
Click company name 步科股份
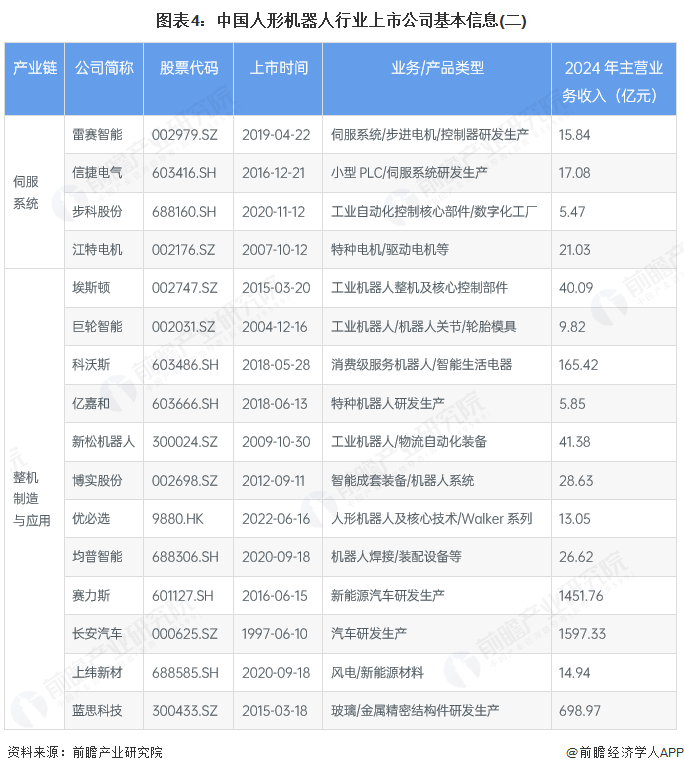[x=97, y=211]
